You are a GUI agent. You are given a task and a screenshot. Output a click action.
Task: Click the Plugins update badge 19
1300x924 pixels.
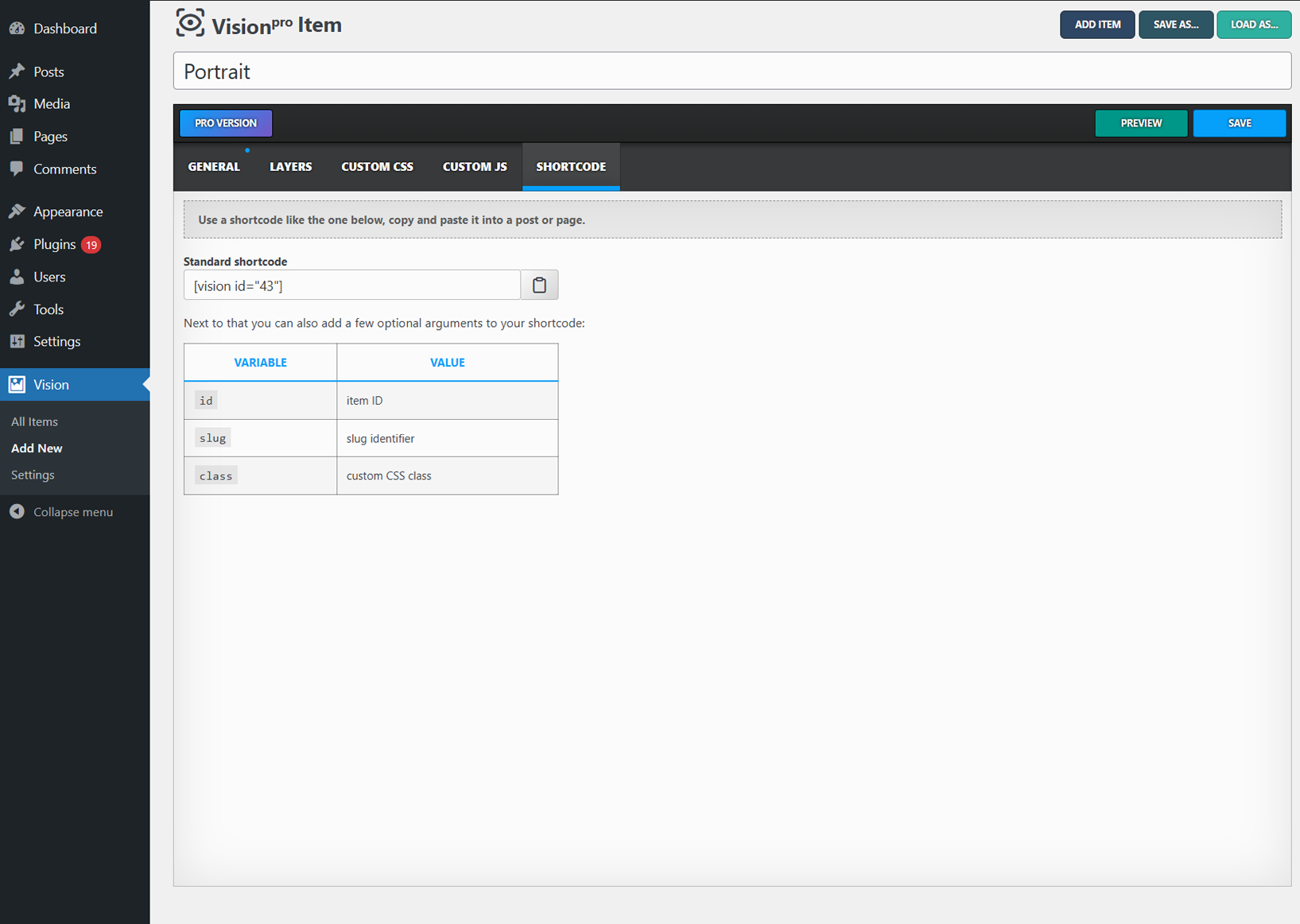91,245
